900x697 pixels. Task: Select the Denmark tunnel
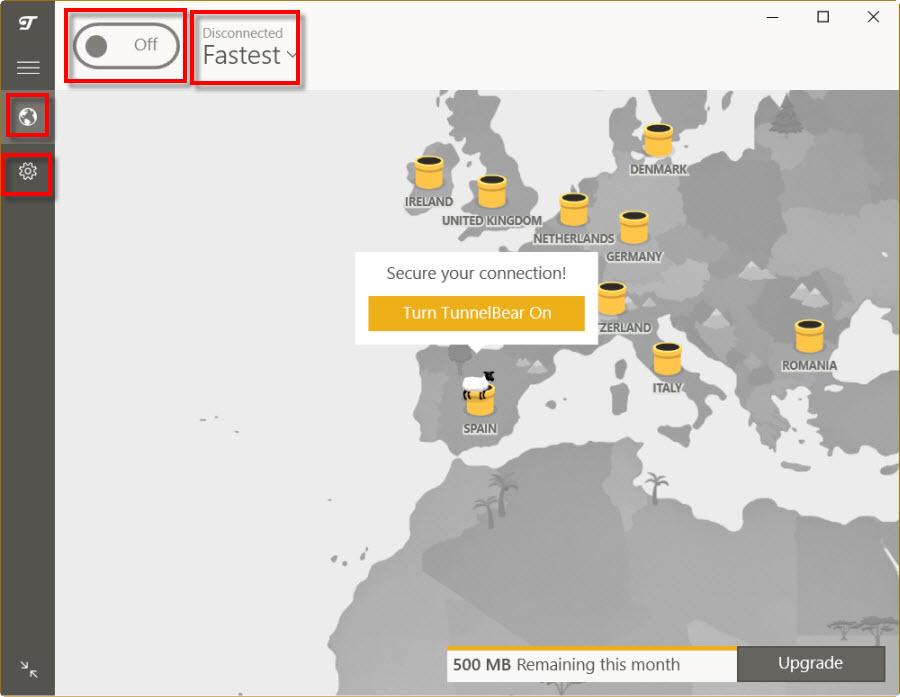point(658,140)
